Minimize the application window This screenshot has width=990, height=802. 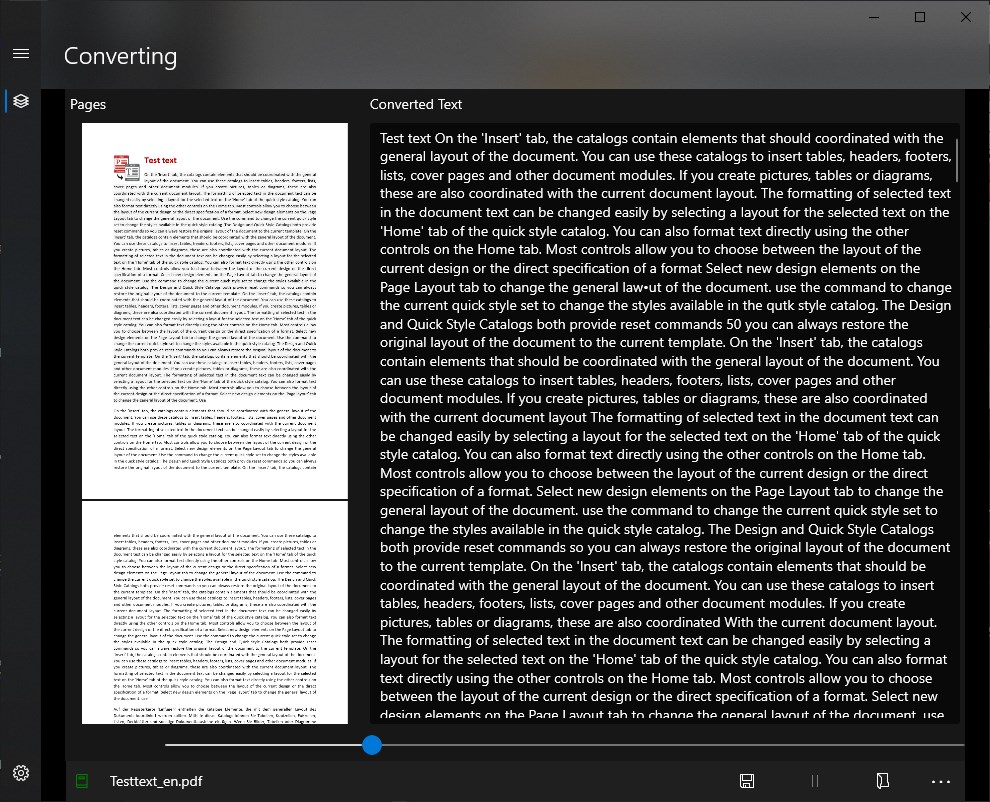point(874,17)
